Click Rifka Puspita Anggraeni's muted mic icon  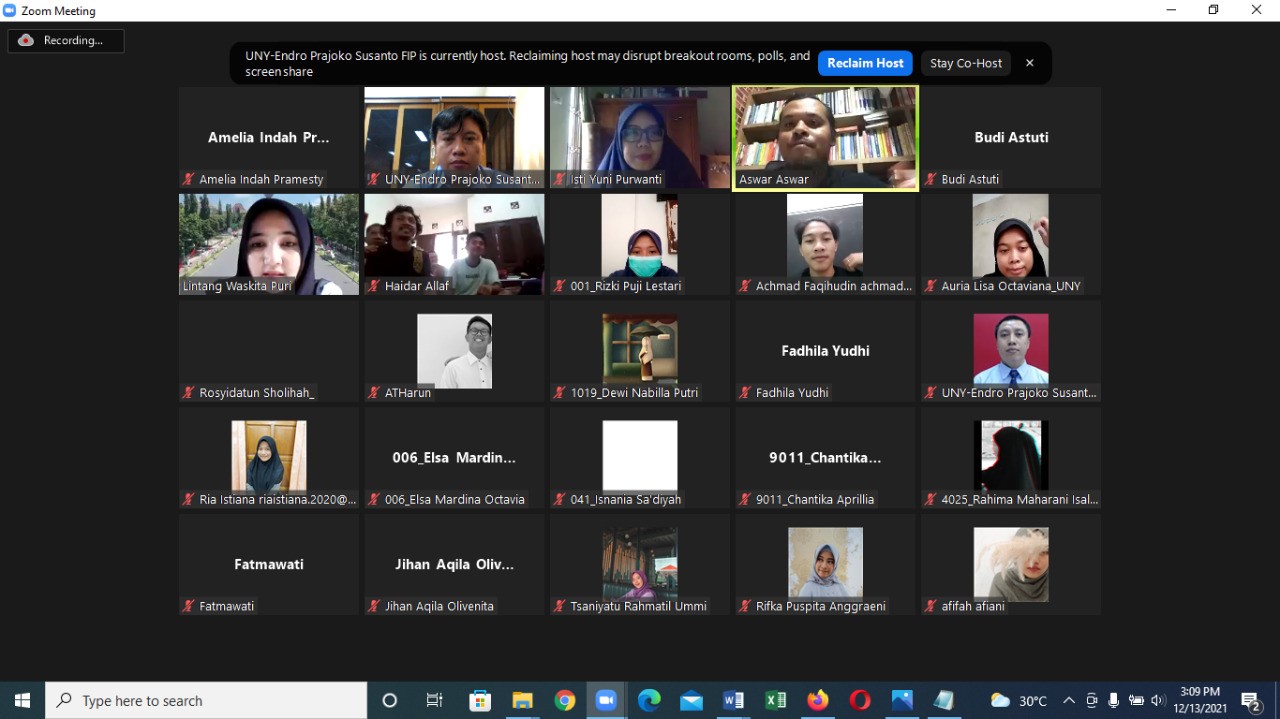[x=745, y=606]
